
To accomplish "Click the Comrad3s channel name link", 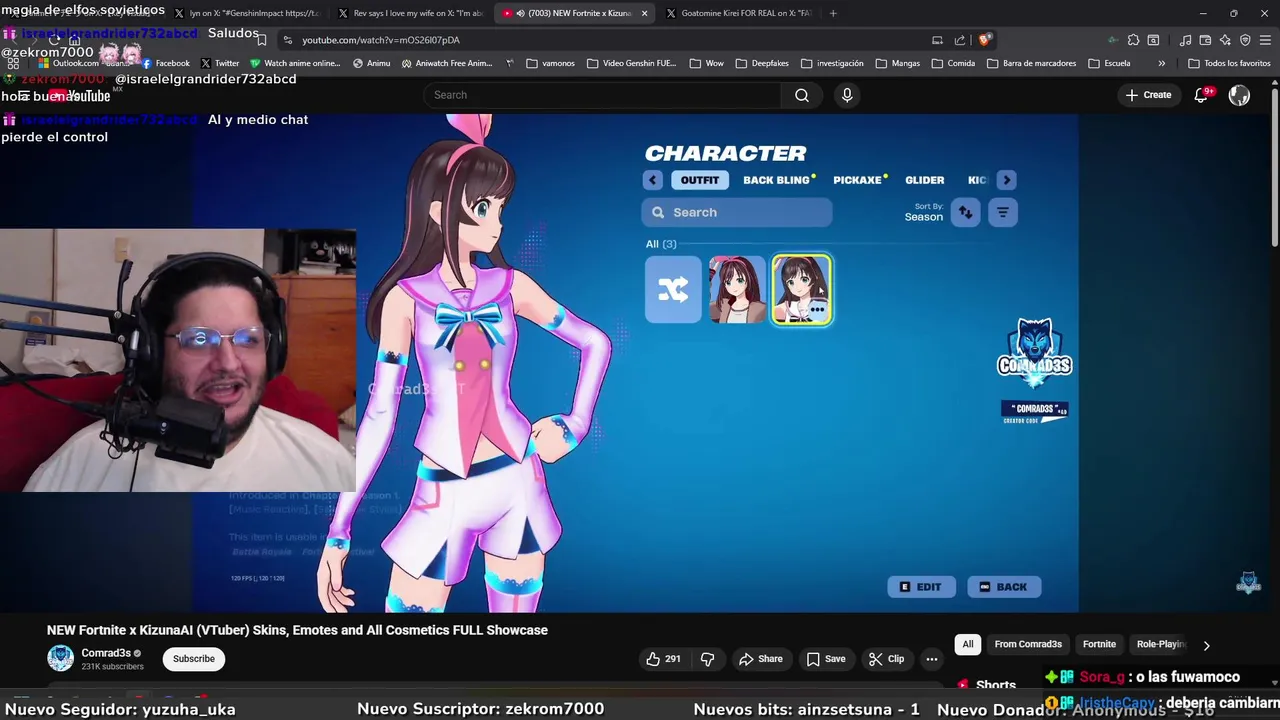I will [106, 653].
